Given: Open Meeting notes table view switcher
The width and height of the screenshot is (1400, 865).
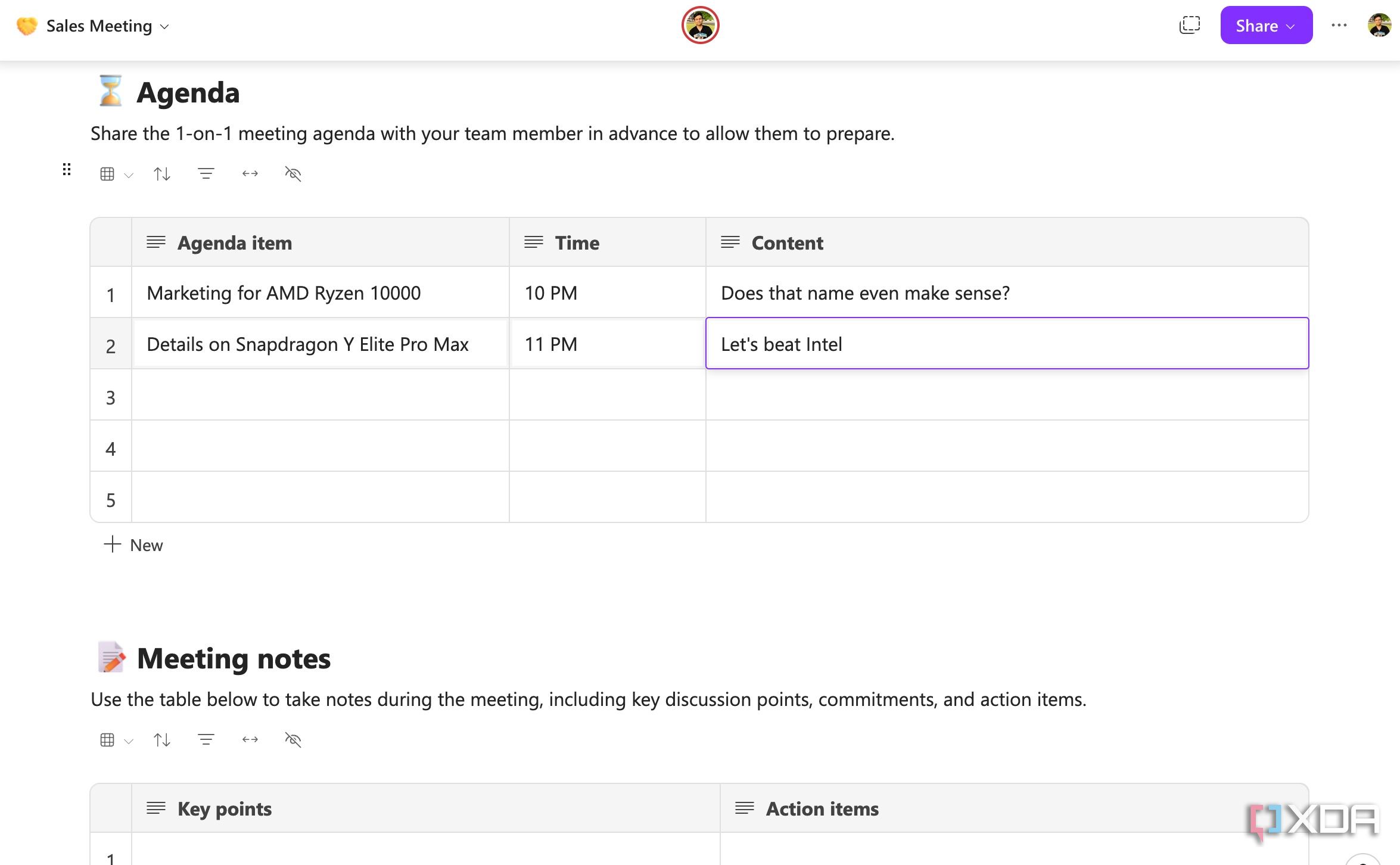Looking at the screenshot, I should point(116,740).
